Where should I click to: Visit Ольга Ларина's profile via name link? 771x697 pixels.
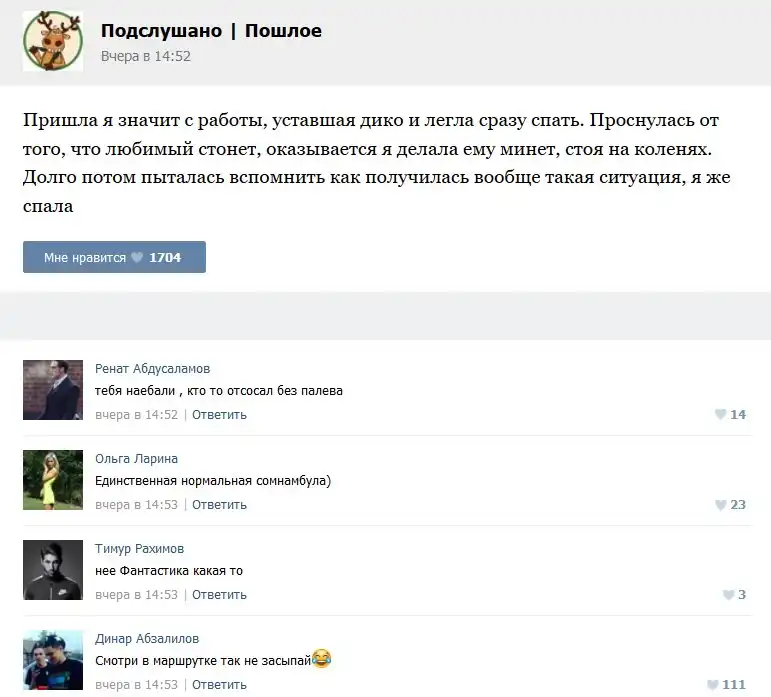click(136, 459)
